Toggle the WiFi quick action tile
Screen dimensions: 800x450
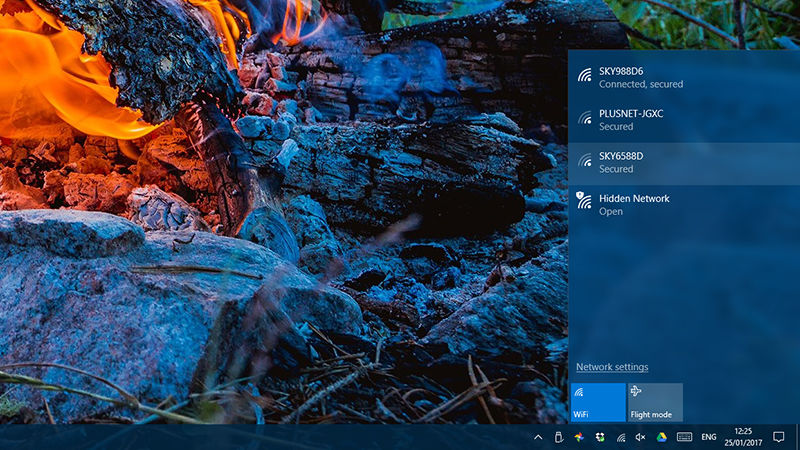598,403
